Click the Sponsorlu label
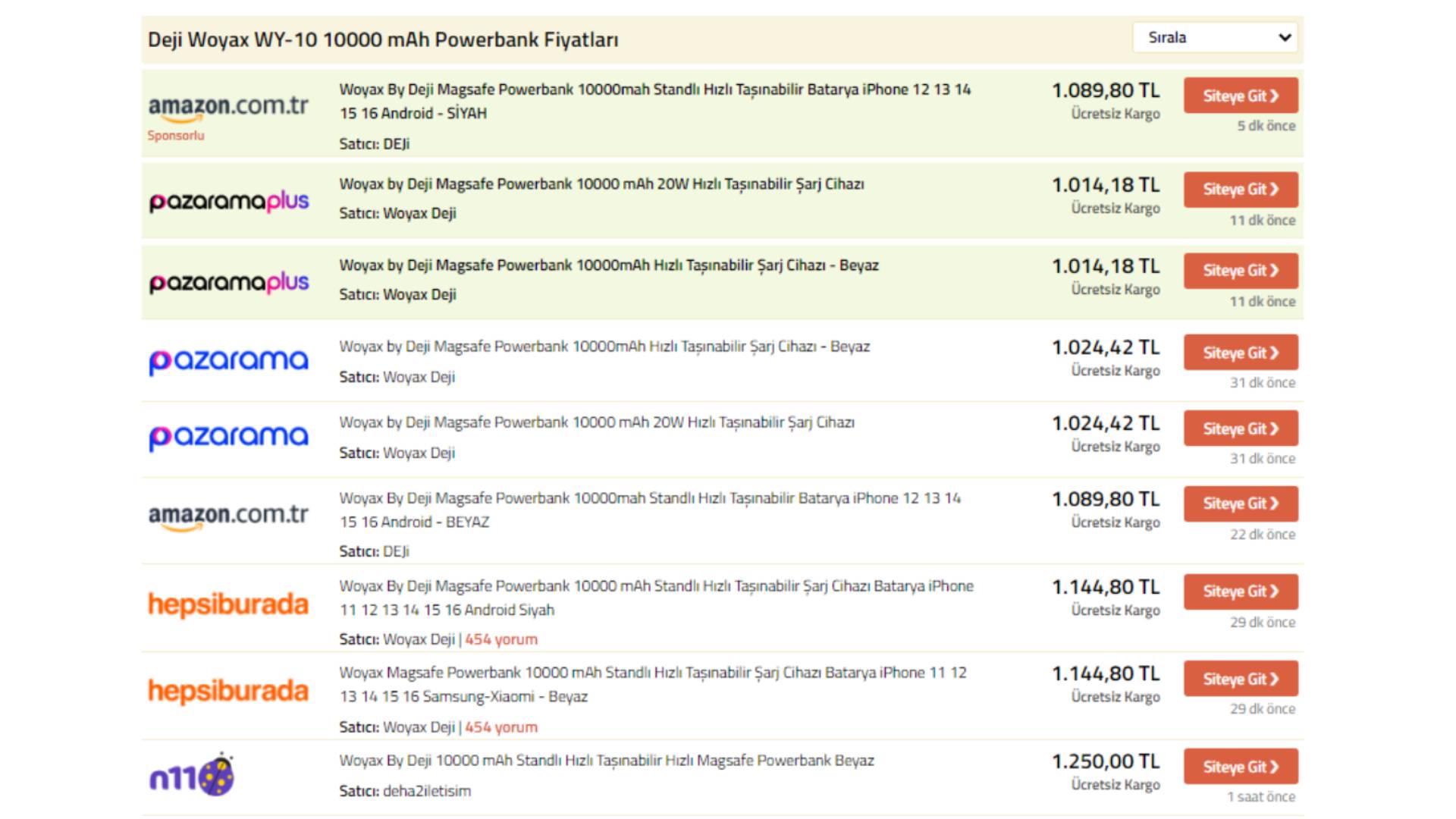1456x819 pixels. tap(176, 136)
